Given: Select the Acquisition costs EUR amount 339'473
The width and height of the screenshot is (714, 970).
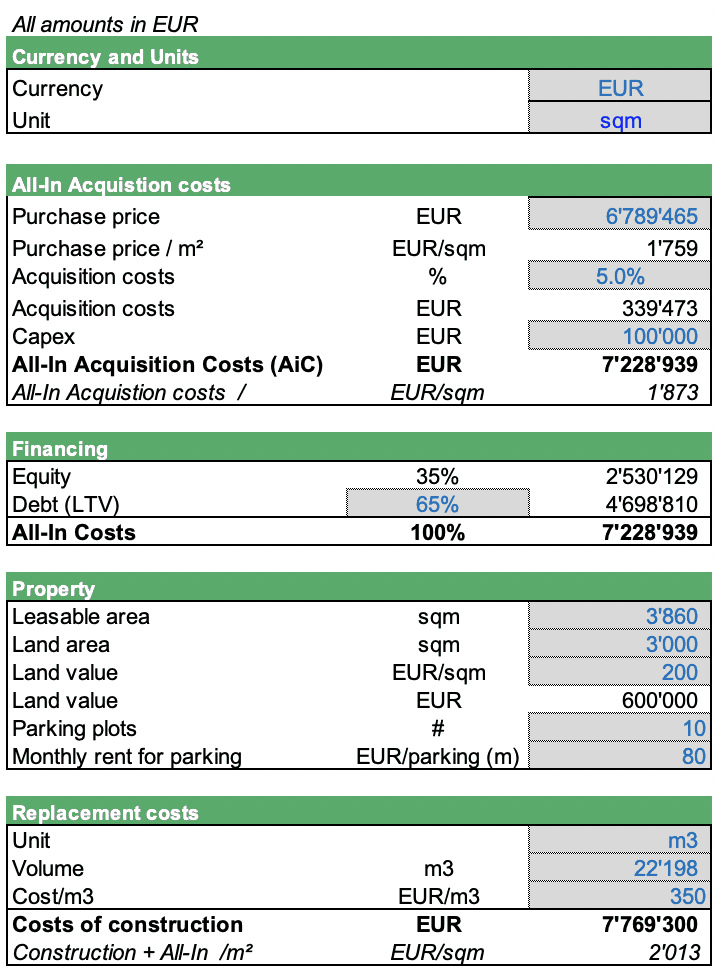Looking at the screenshot, I should point(660,308).
